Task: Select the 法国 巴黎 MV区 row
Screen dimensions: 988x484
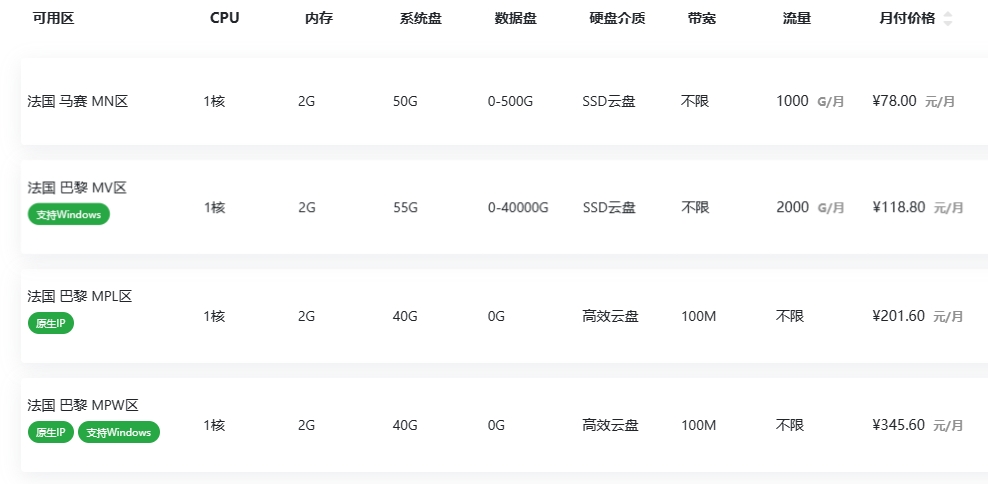Action: tap(504, 207)
